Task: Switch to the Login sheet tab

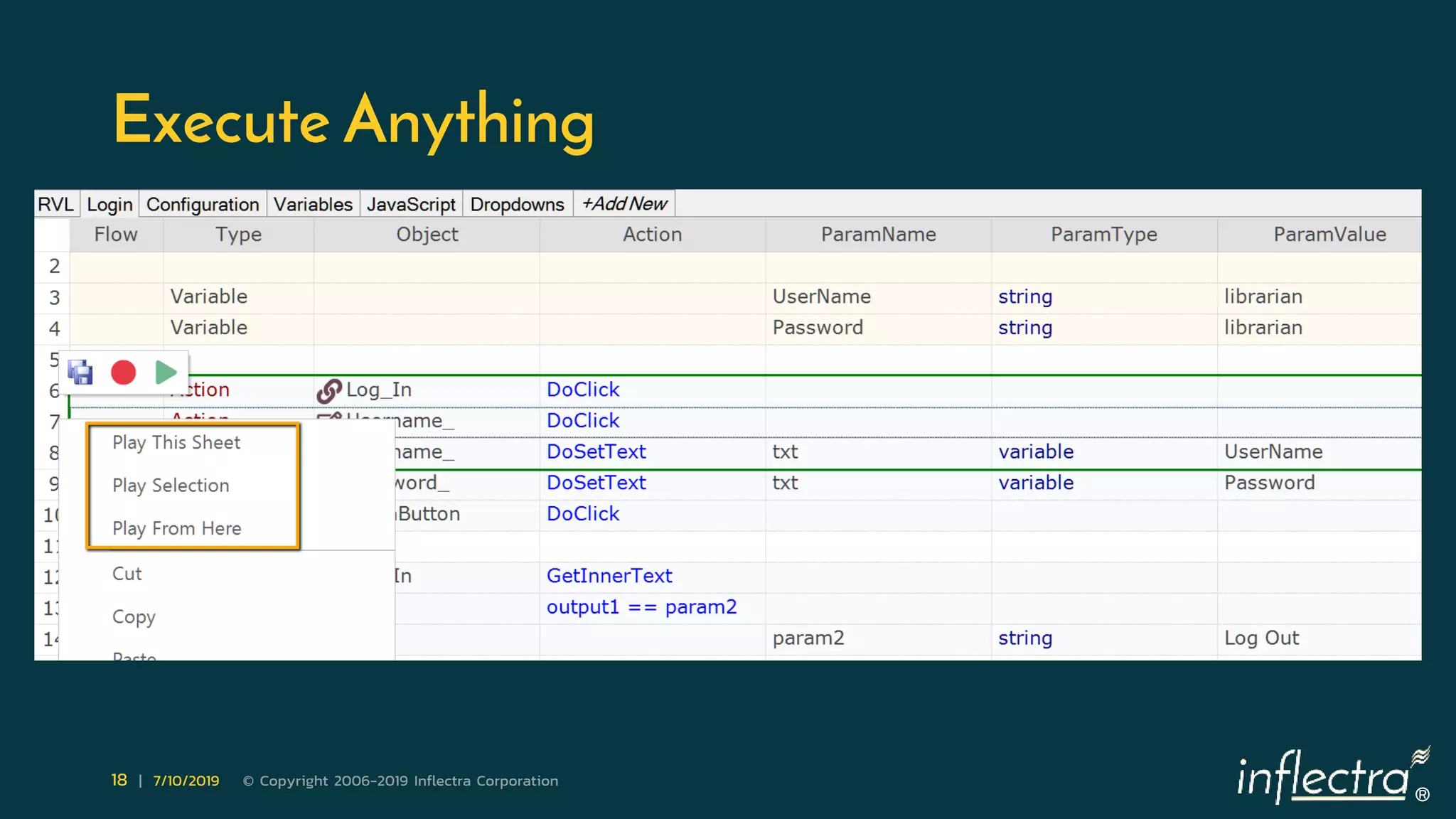Action: coord(109,205)
